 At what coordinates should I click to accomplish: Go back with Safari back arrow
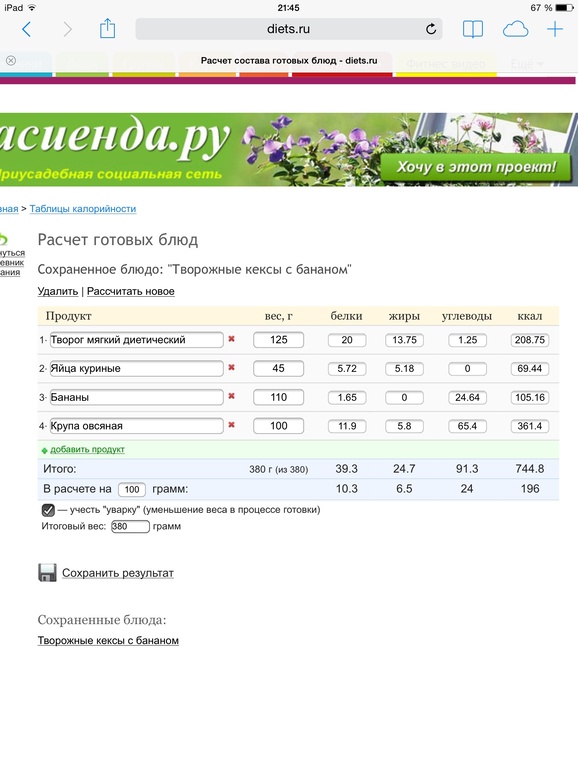click(x=27, y=29)
